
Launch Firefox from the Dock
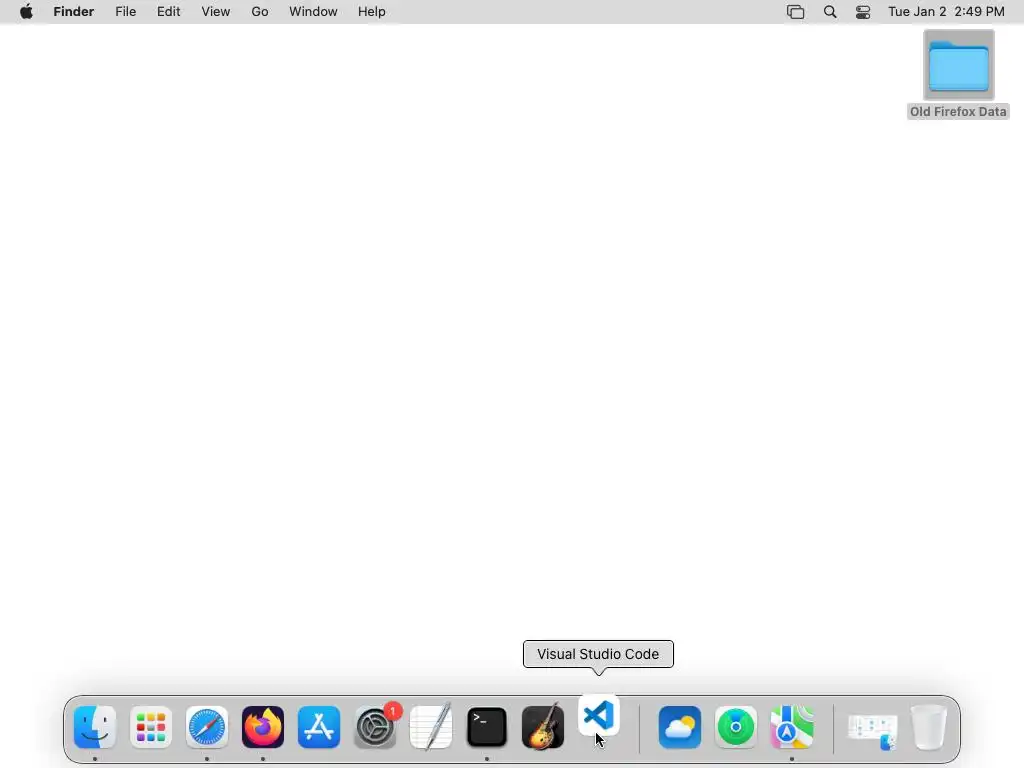click(263, 727)
